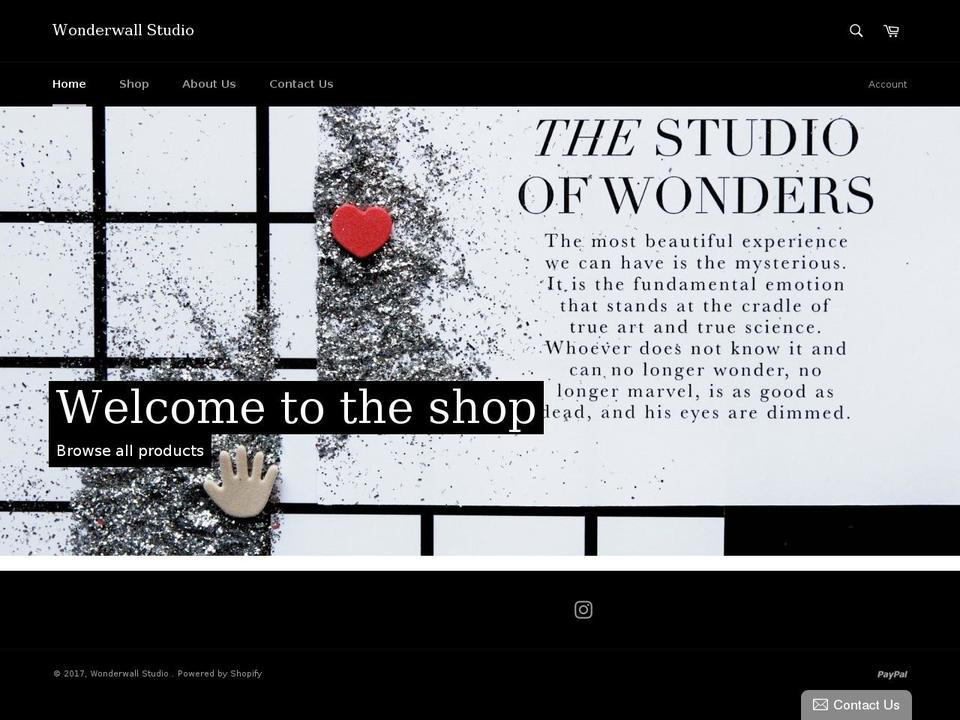Click the PayPal payment icon
The height and width of the screenshot is (720, 960).
click(x=891, y=674)
